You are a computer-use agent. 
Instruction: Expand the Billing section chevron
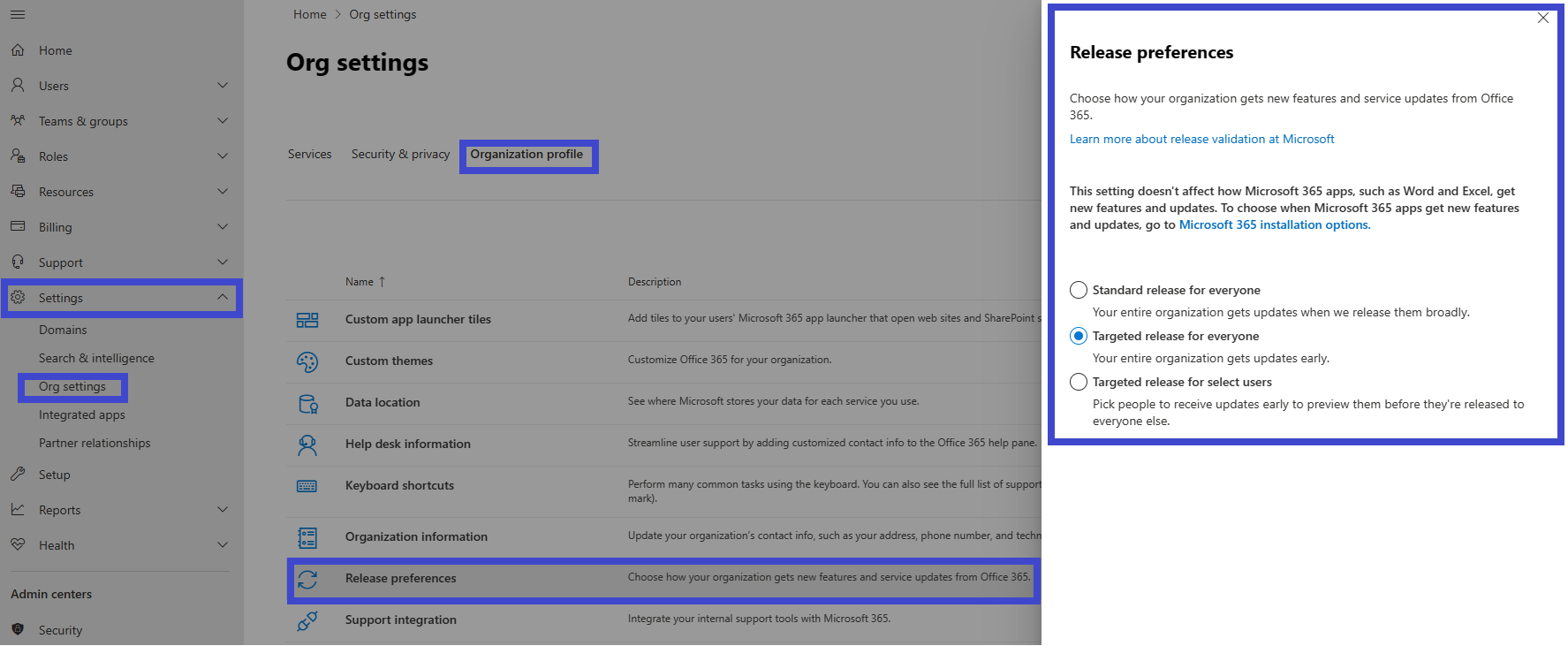(x=223, y=227)
